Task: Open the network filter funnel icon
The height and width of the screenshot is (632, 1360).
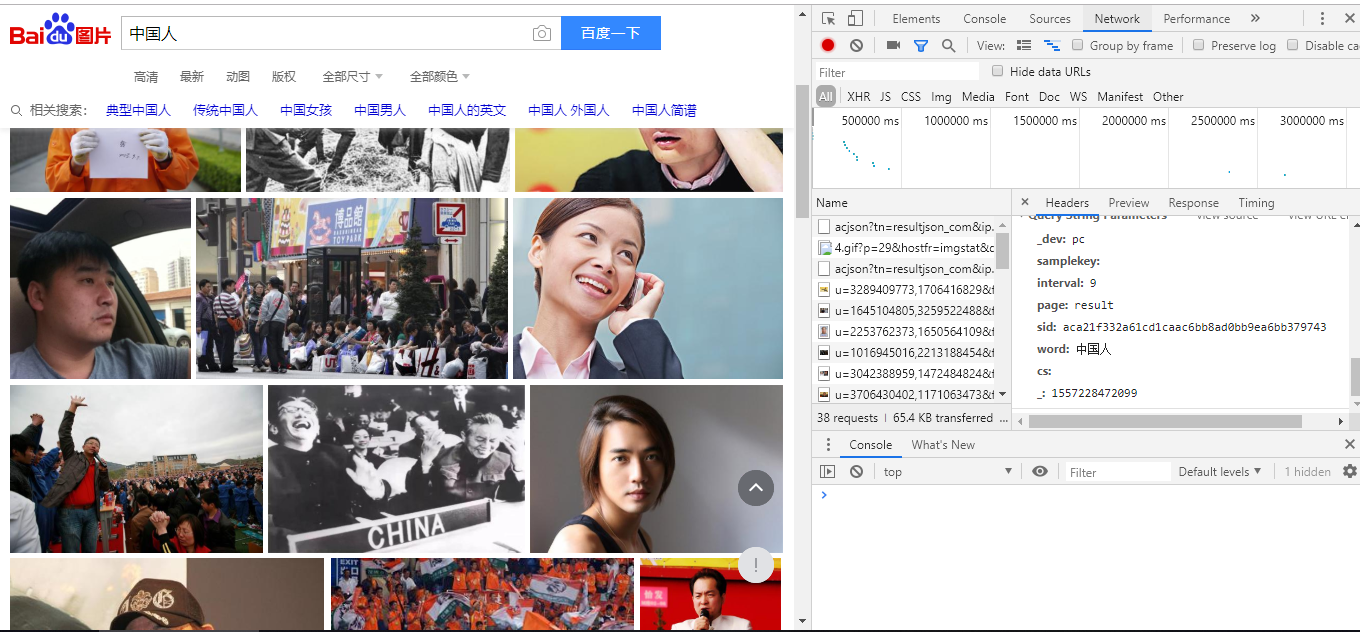Action: [921, 45]
